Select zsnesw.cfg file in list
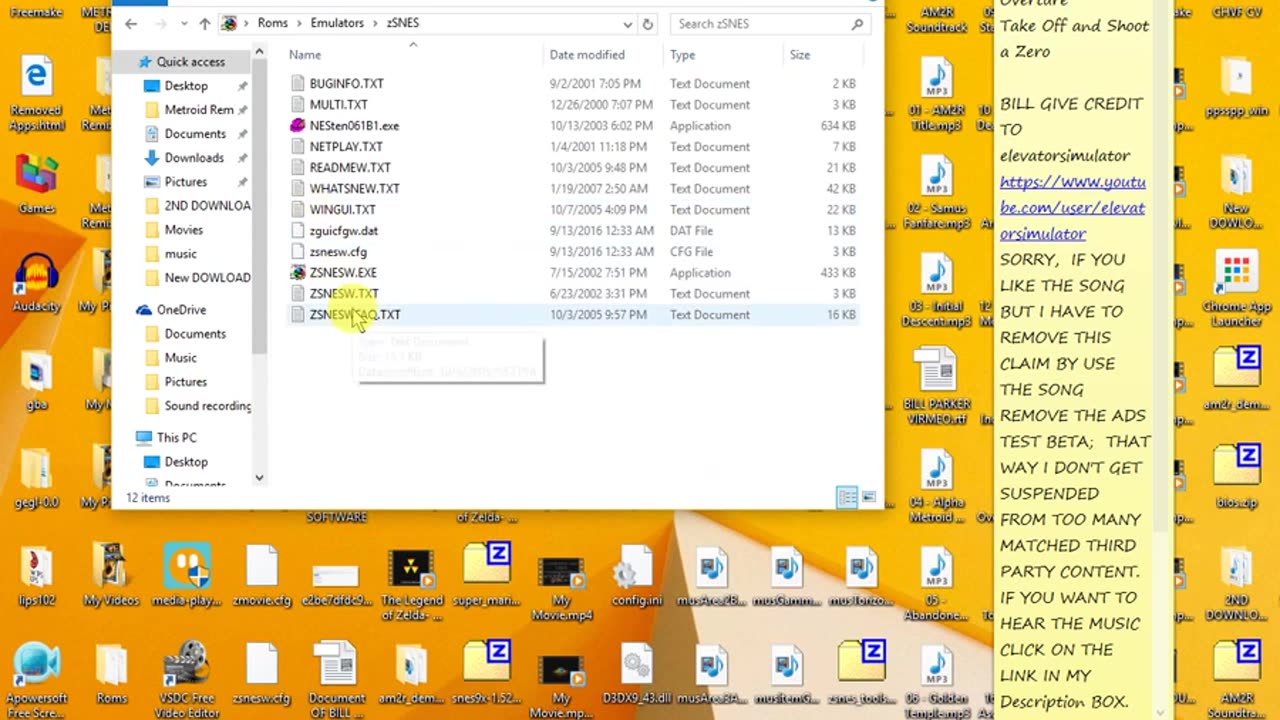This screenshot has width=1280, height=720. point(338,252)
